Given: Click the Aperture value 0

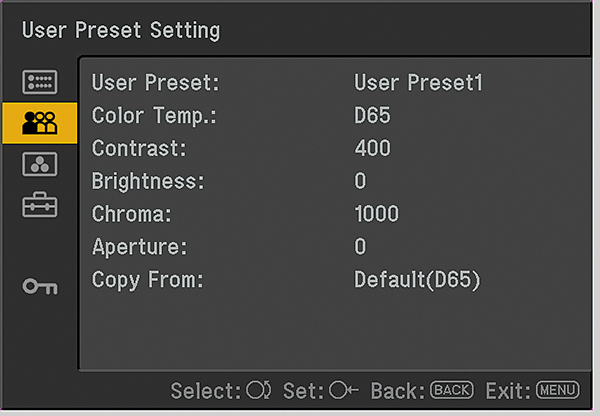Looking at the screenshot, I should [x=360, y=247].
